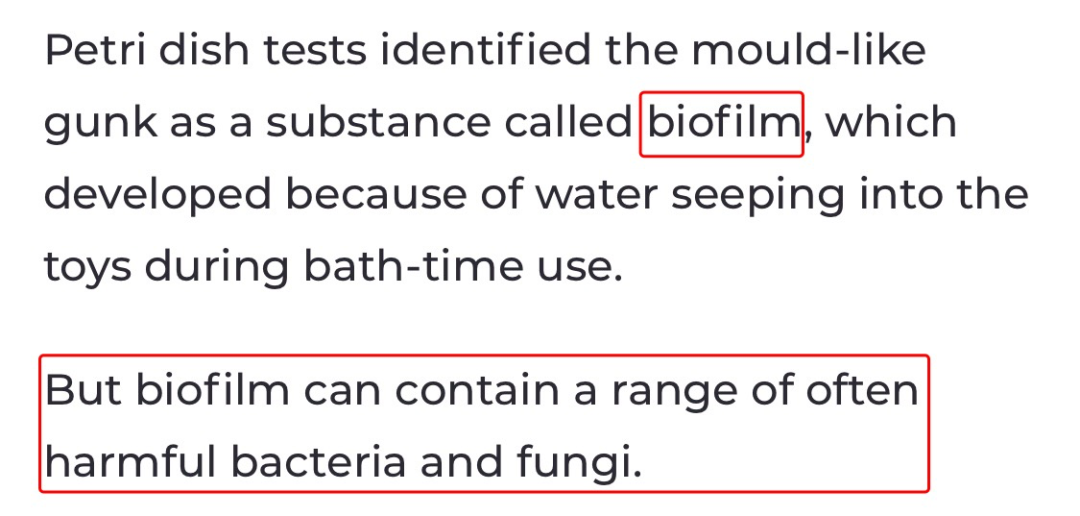The height and width of the screenshot is (516, 1080).
Task: Click the word 'harmful' in last line
Action: [130, 462]
